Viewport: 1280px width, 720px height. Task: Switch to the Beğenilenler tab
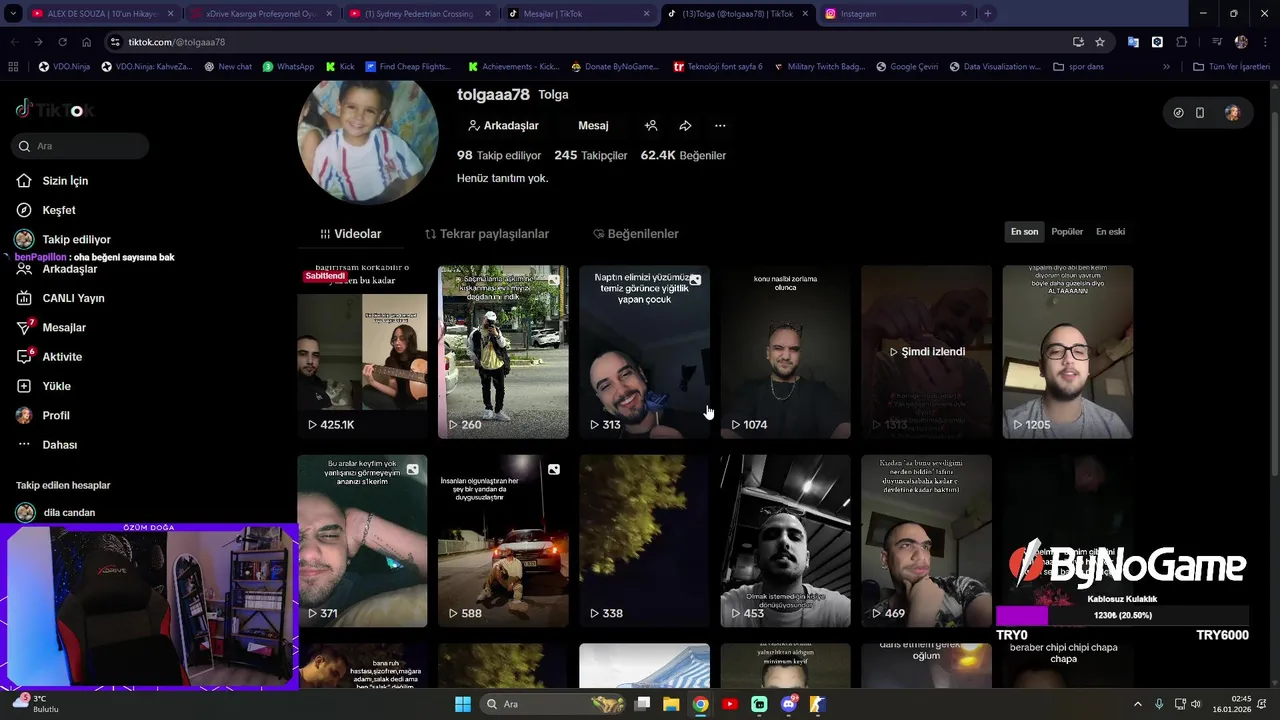(x=635, y=234)
